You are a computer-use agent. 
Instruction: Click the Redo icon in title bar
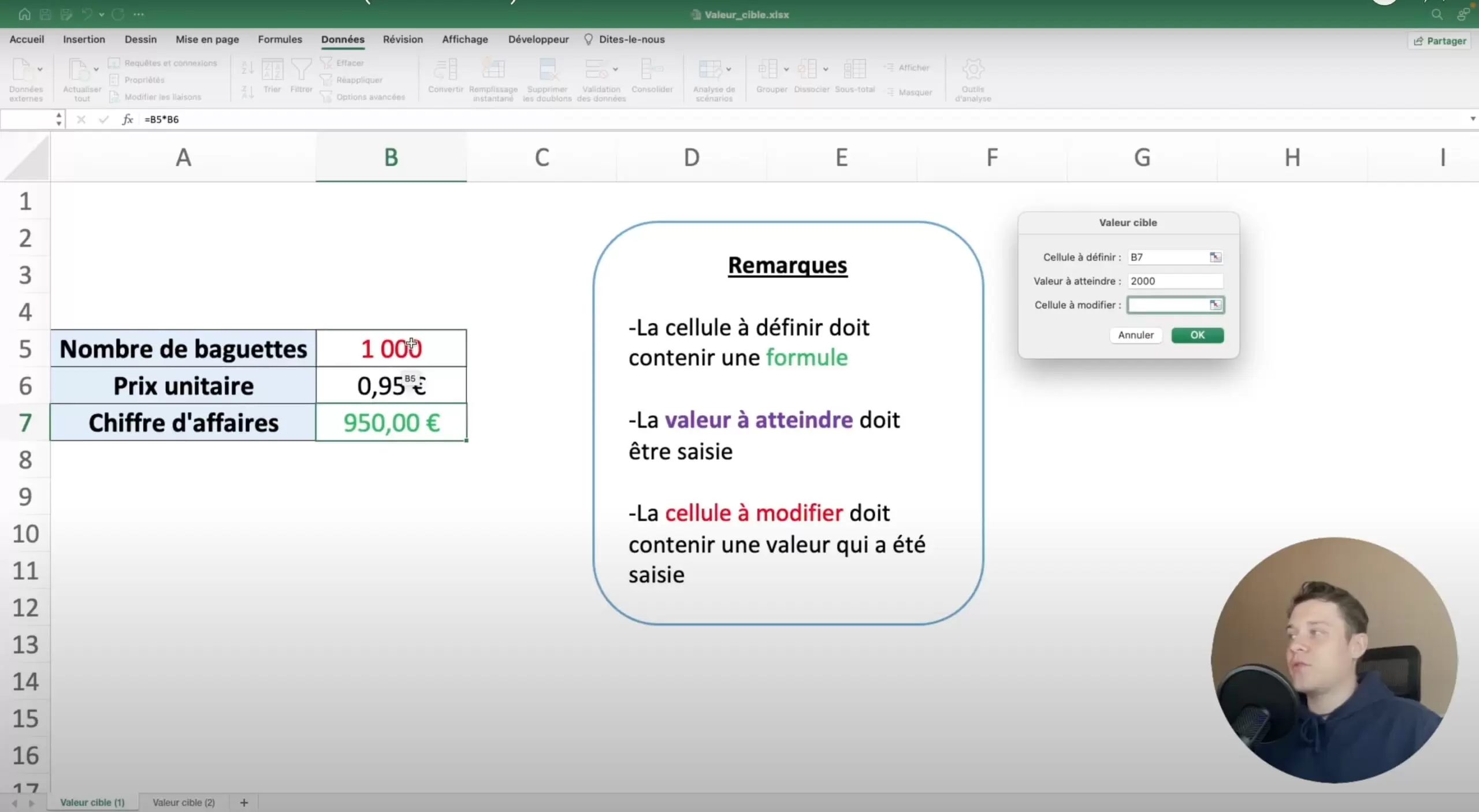point(118,14)
